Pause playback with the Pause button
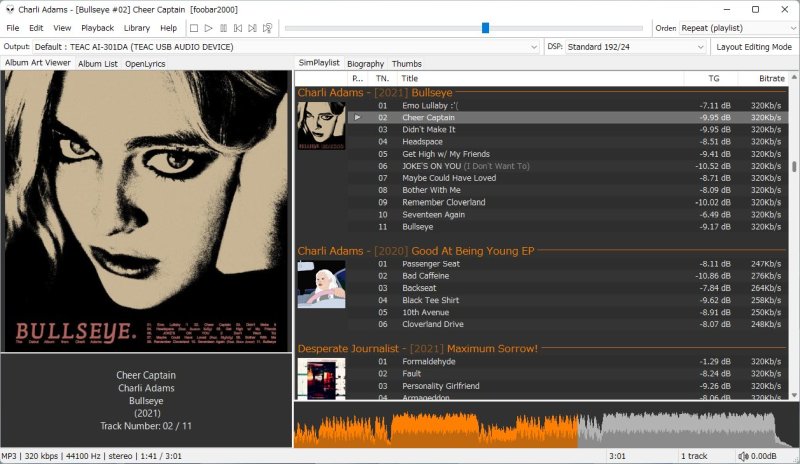800x464 pixels. pos(223,28)
